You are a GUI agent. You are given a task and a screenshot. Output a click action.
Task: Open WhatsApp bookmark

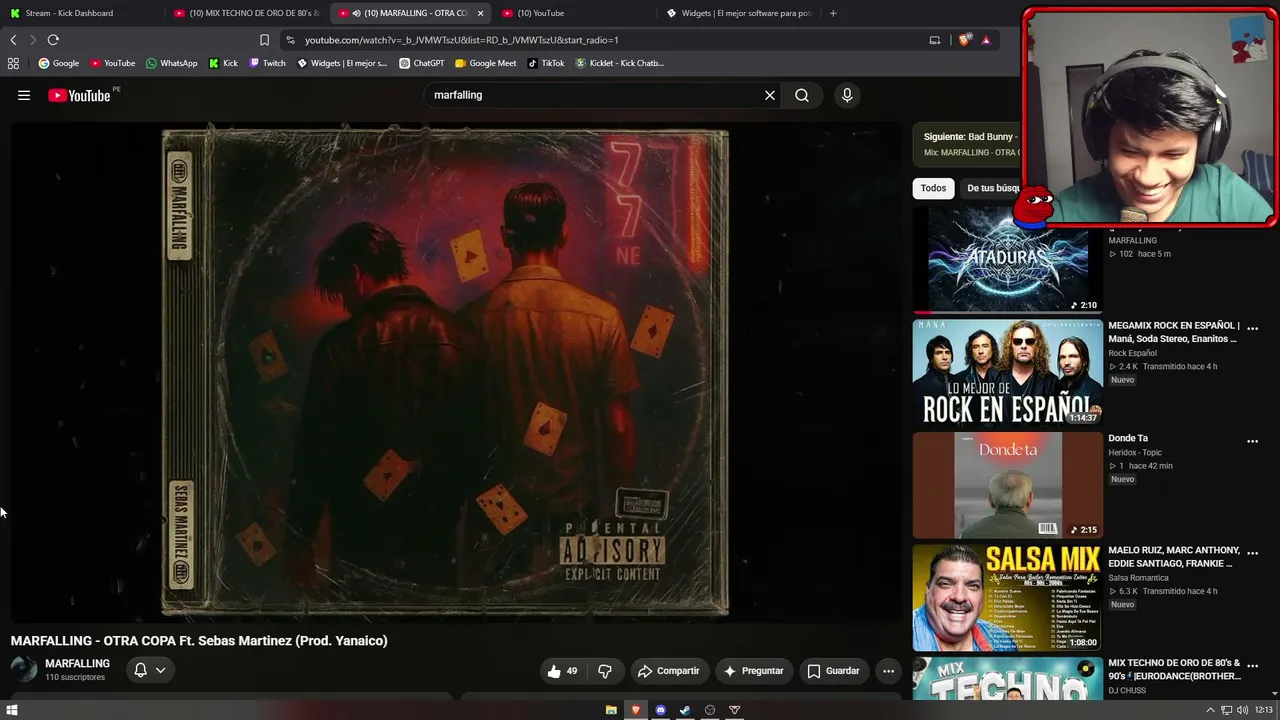point(172,63)
